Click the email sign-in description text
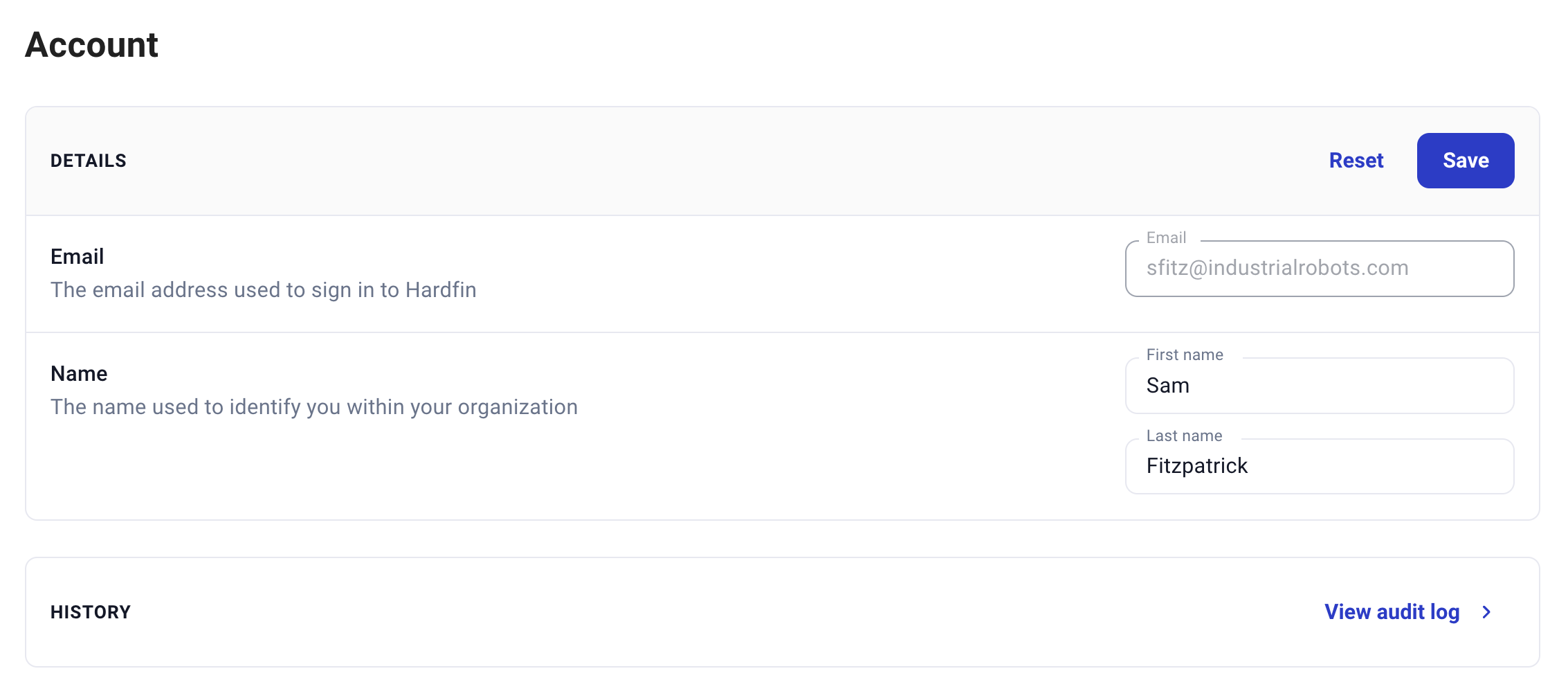 pos(263,290)
